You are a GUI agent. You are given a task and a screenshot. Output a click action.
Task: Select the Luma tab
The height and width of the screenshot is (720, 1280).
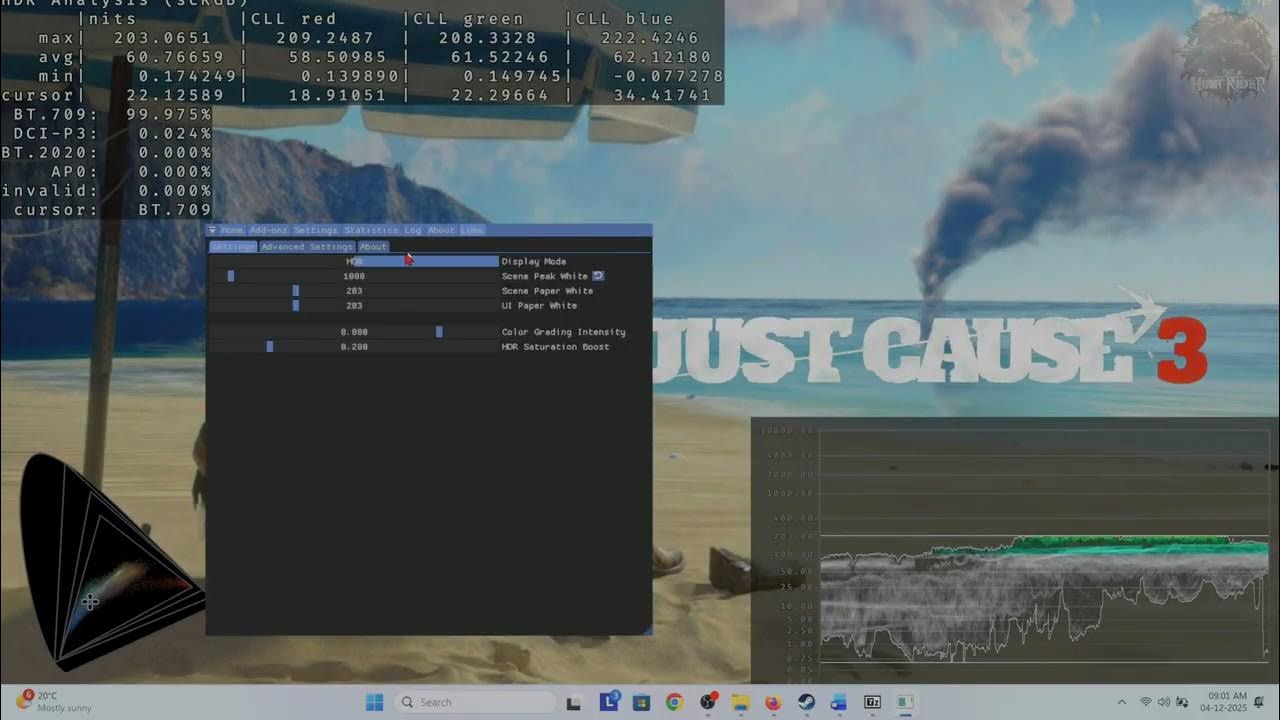coord(472,230)
